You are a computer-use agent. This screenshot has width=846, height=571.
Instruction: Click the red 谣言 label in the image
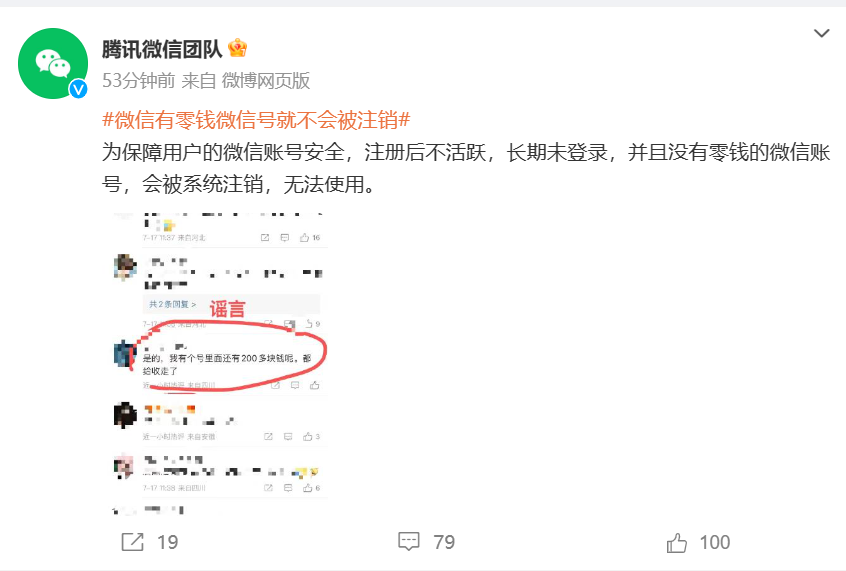(x=227, y=309)
